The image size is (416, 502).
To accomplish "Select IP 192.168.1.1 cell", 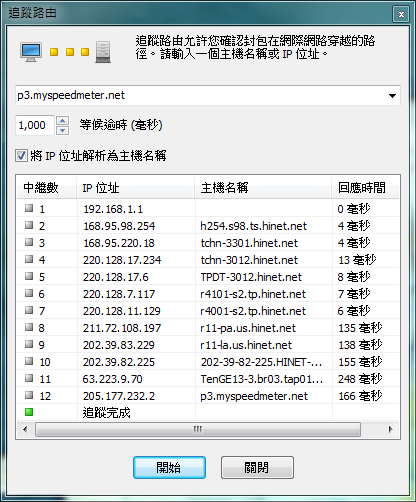I will tap(113, 209).
